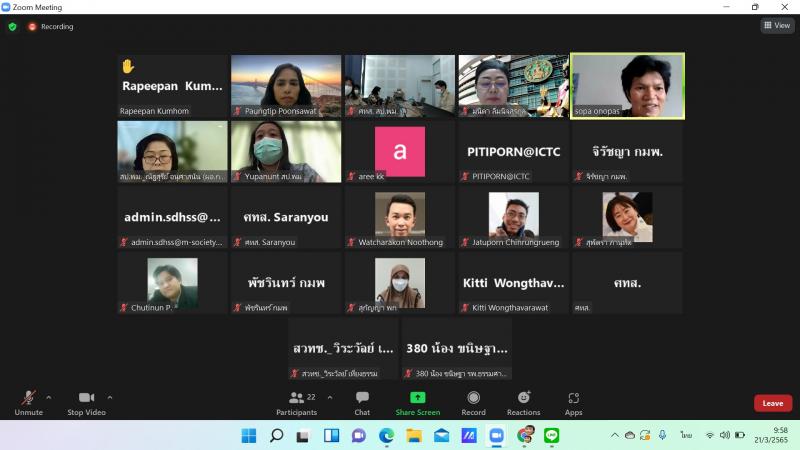
Task: Select Kitti Wongthavarawat tile
Action: (x=514, y=283)
